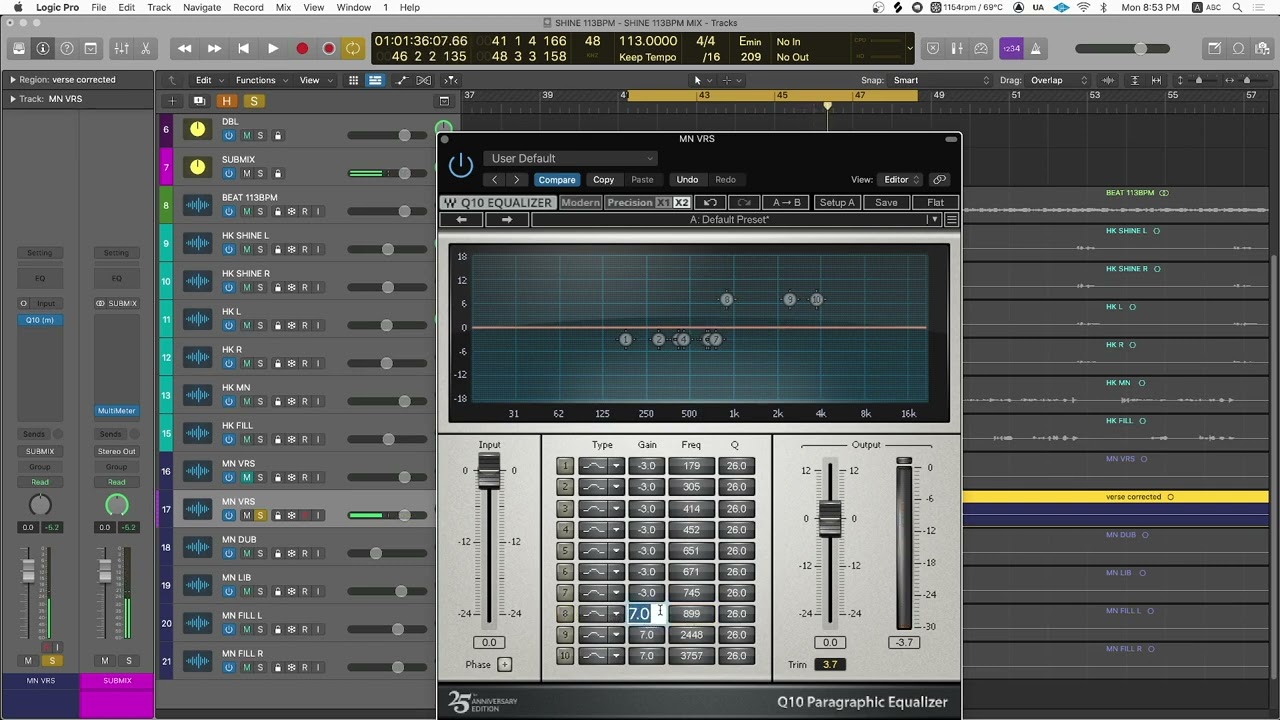
Task: Go to beginning of project
Action: point(243,48)
